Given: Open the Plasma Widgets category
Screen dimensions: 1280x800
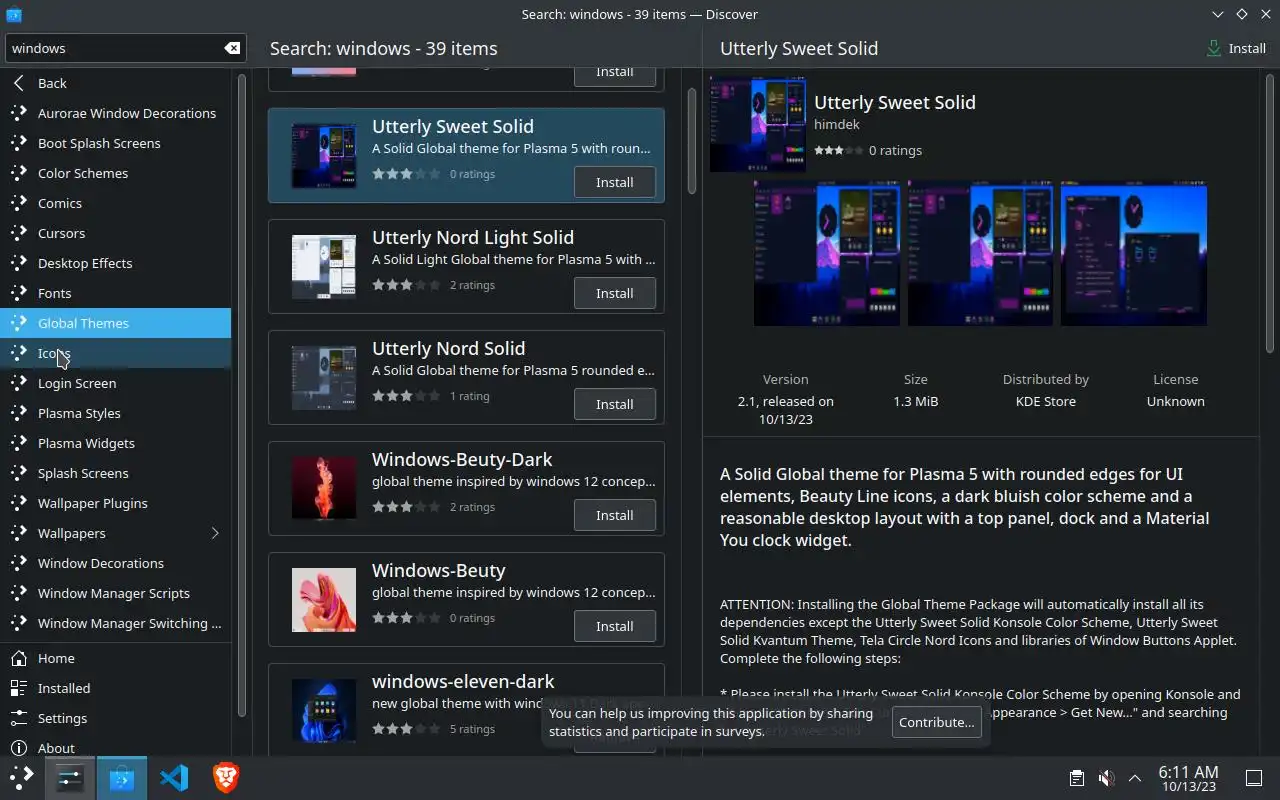Looking at the screenshot, I should 115,443.
